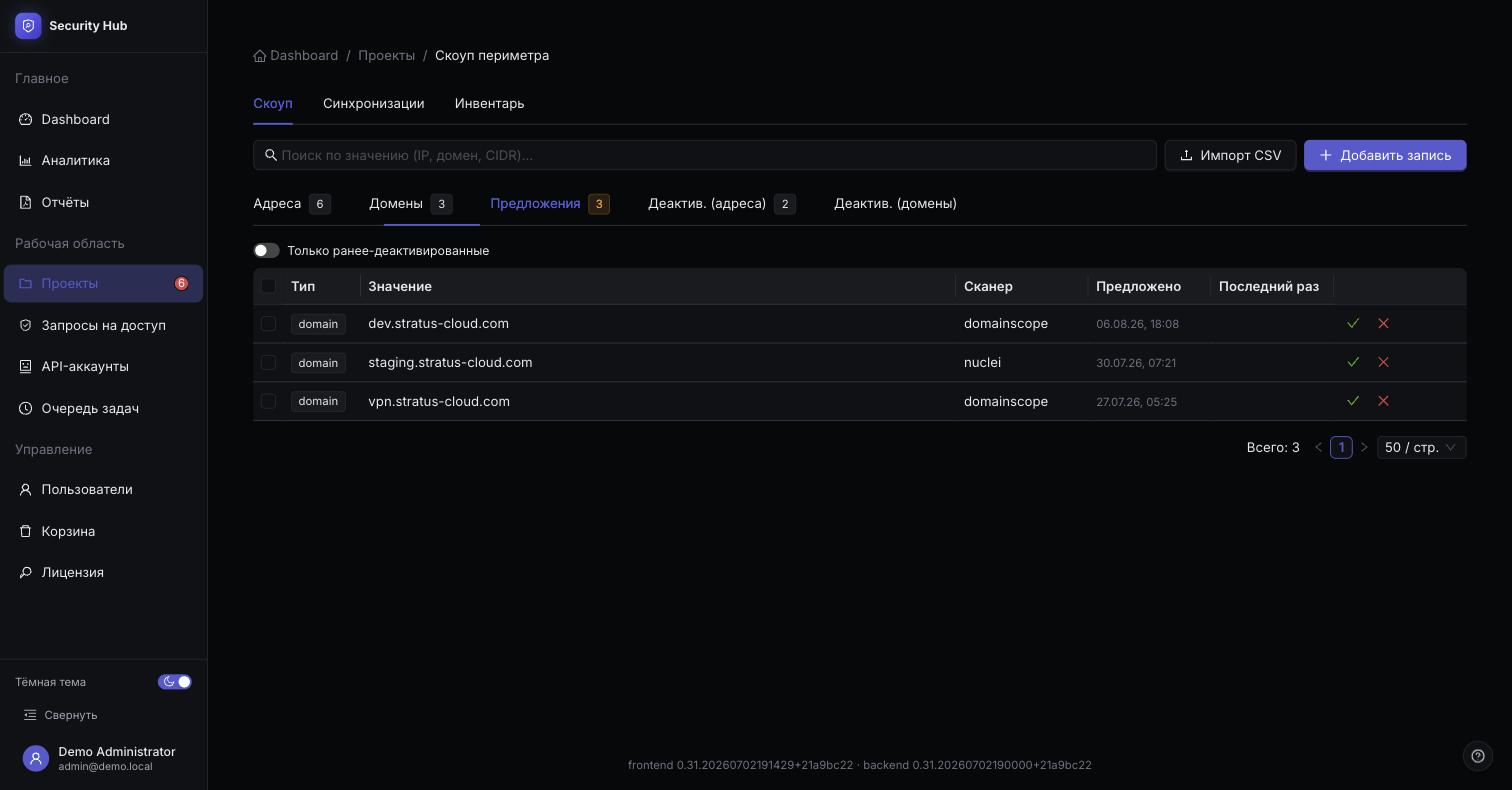1512x790 pixels.
Task: Open the 50 / стр. page size dropdown
Action: coord(1421,447)
